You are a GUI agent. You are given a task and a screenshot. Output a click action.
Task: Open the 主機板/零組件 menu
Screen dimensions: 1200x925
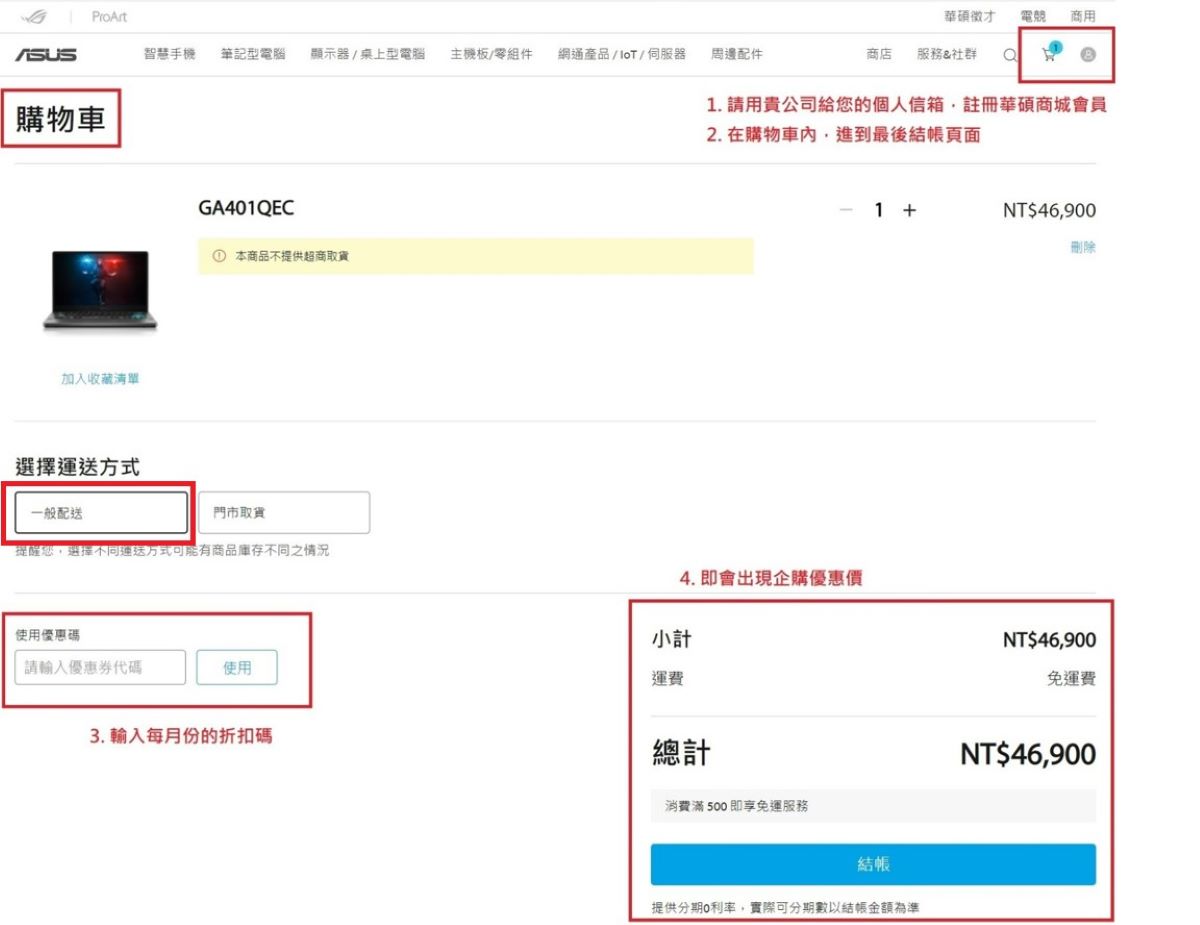pos(491,54)
